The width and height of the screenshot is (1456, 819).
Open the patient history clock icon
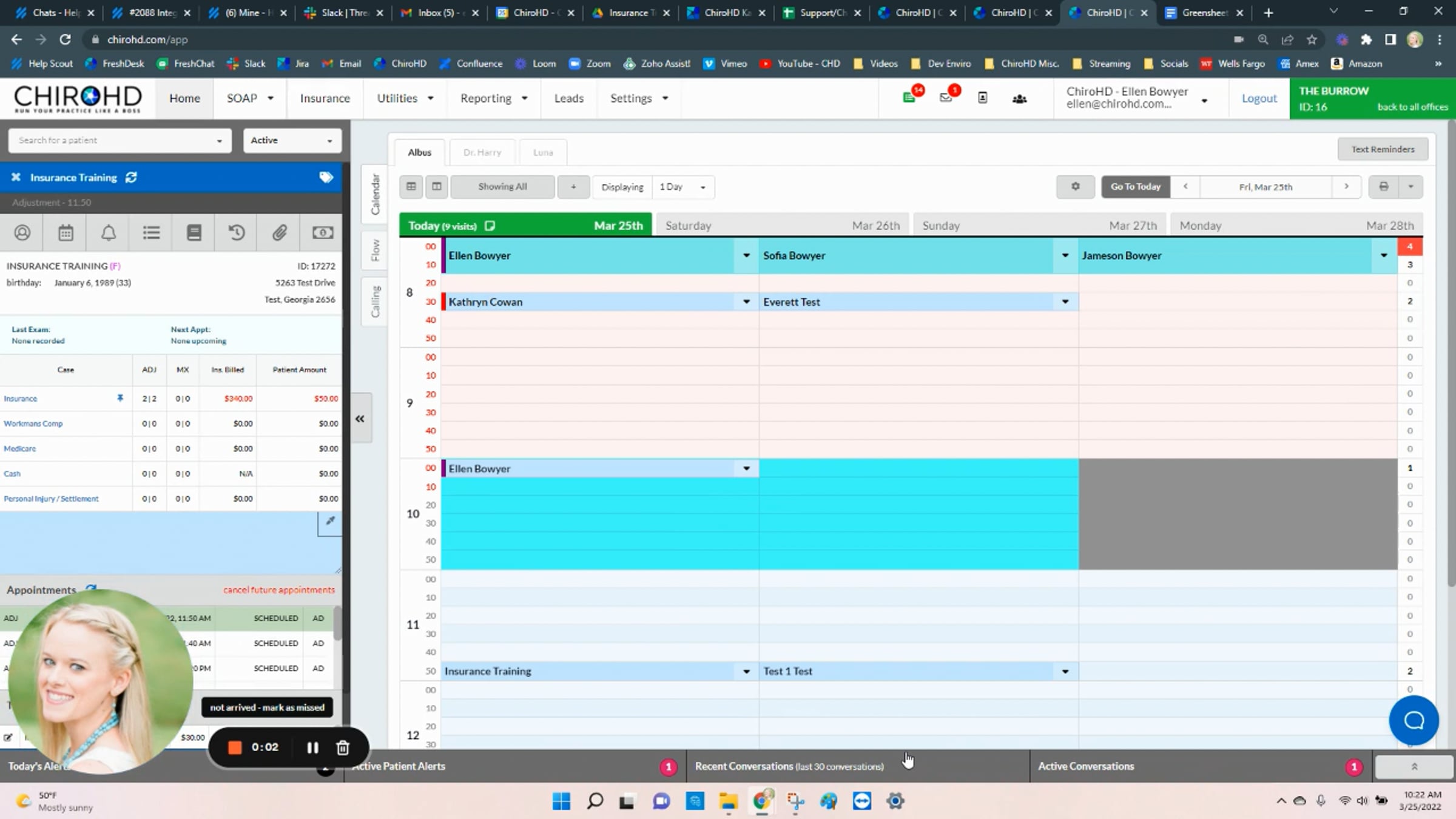(237, 232)
